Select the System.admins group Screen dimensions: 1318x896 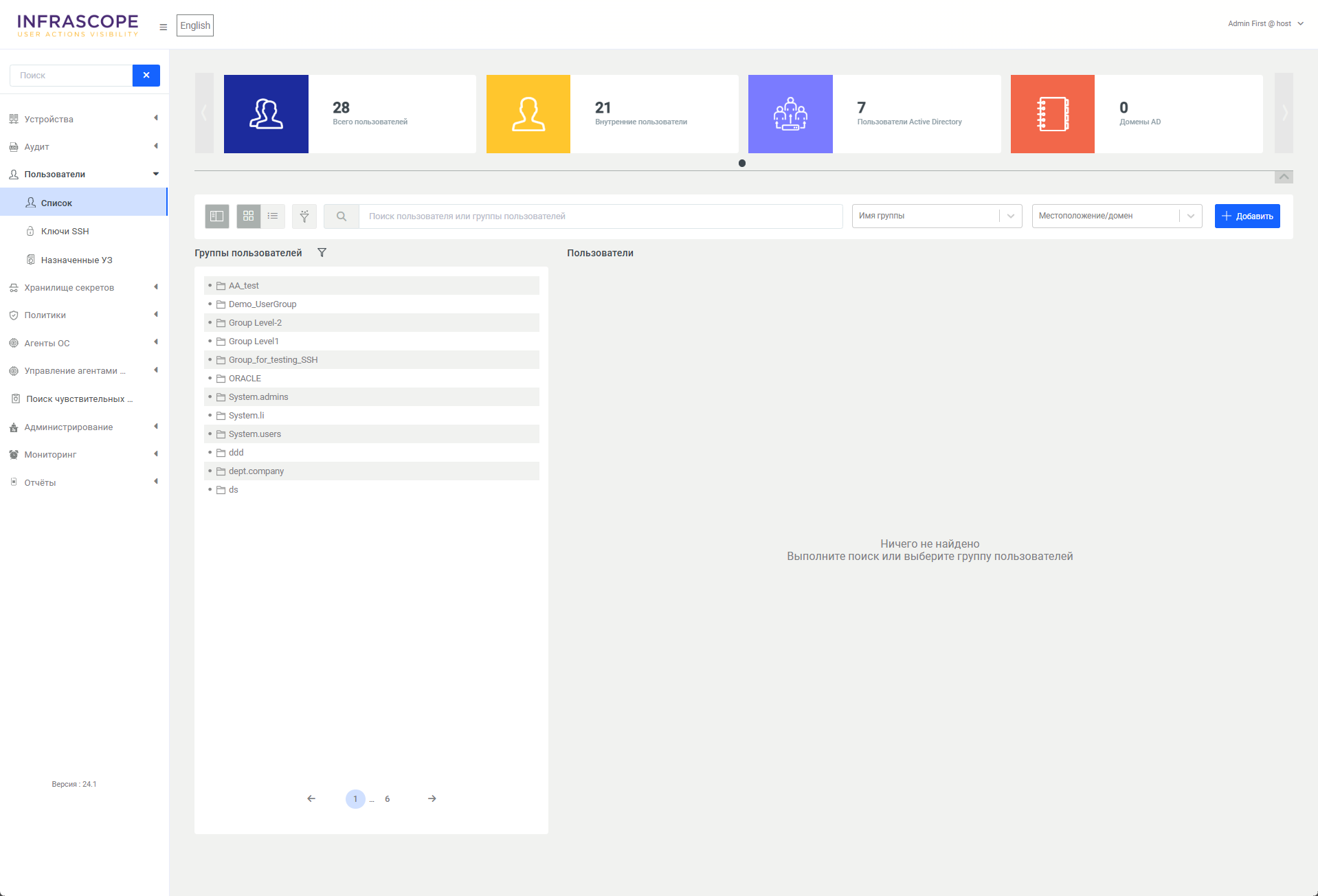click(372, 397)
